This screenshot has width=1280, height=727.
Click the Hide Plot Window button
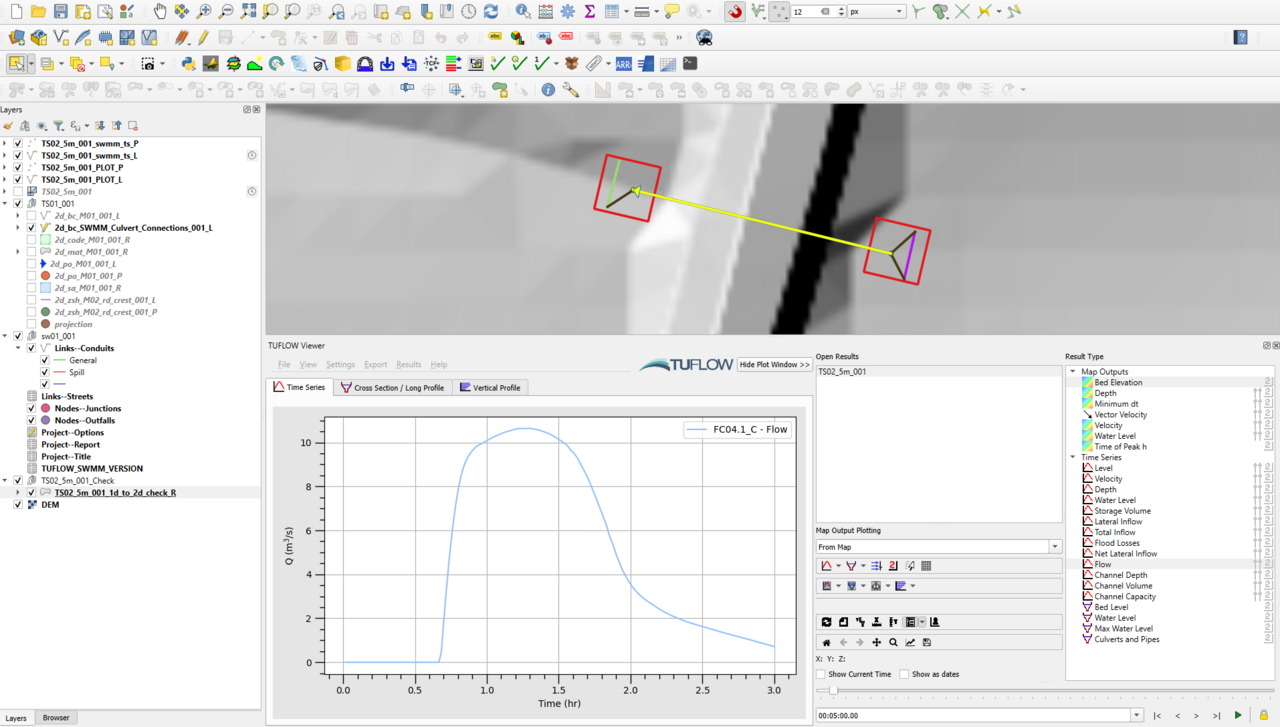[774, 365]
